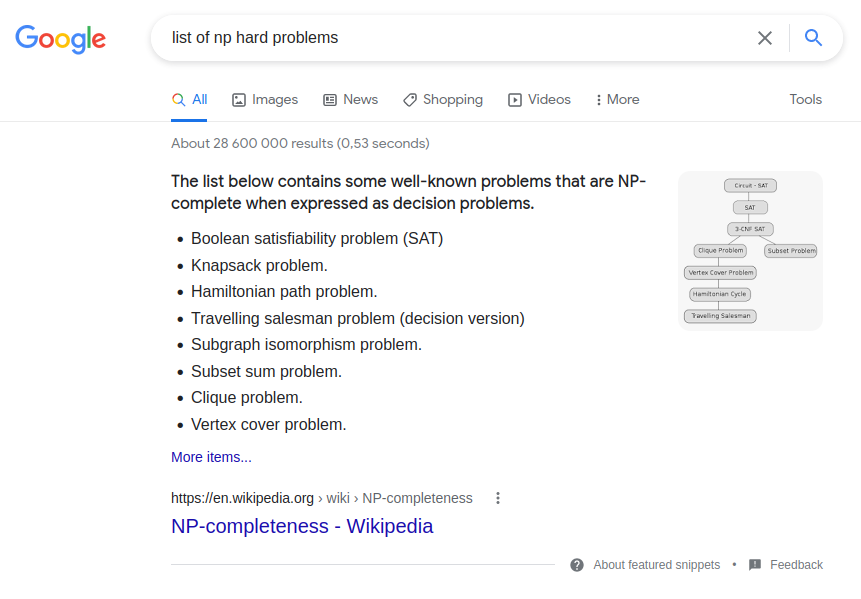This screenshot has width=861, height=599.
Task: Open the three-dot menu beside Wikipedia URL
Action: [x=497, y=498]
